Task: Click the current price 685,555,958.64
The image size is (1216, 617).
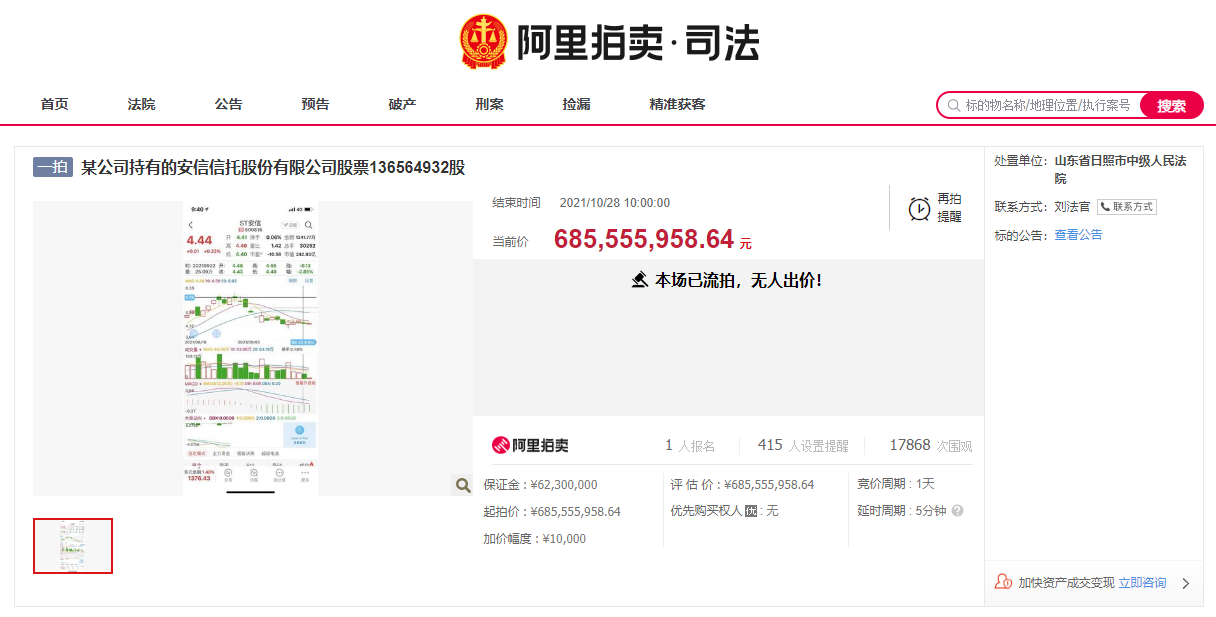Action: click(644, 240)
